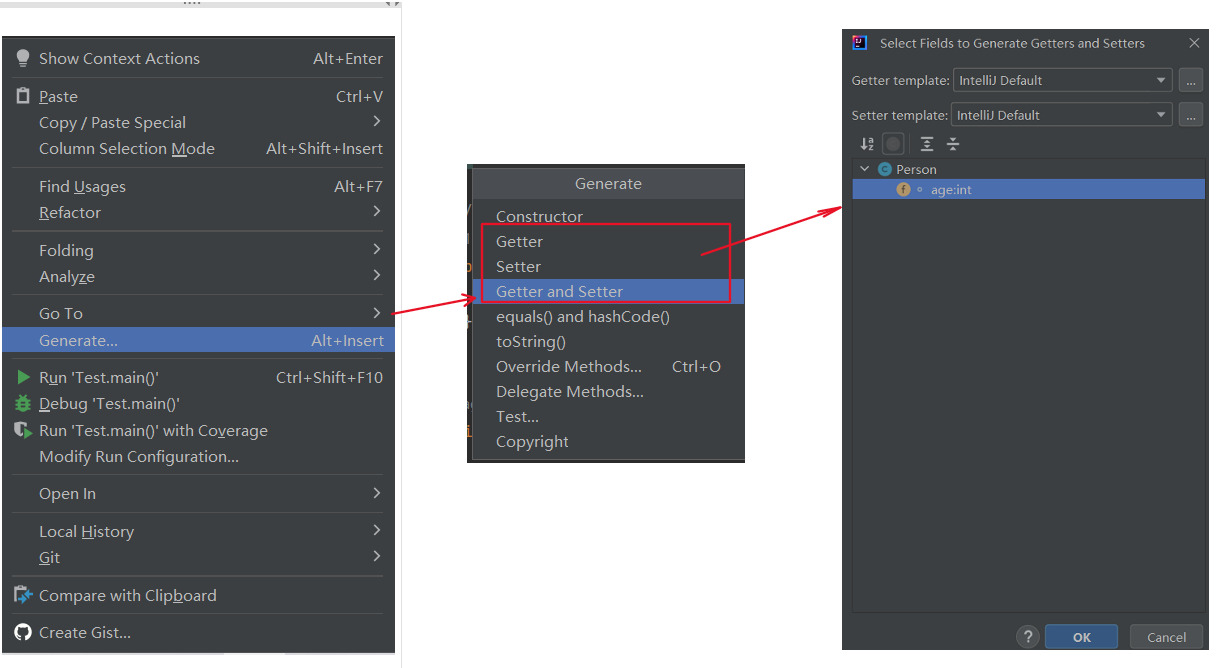
Task: Select Getter and Setter in Generate popup
Action: pos(608,291)
